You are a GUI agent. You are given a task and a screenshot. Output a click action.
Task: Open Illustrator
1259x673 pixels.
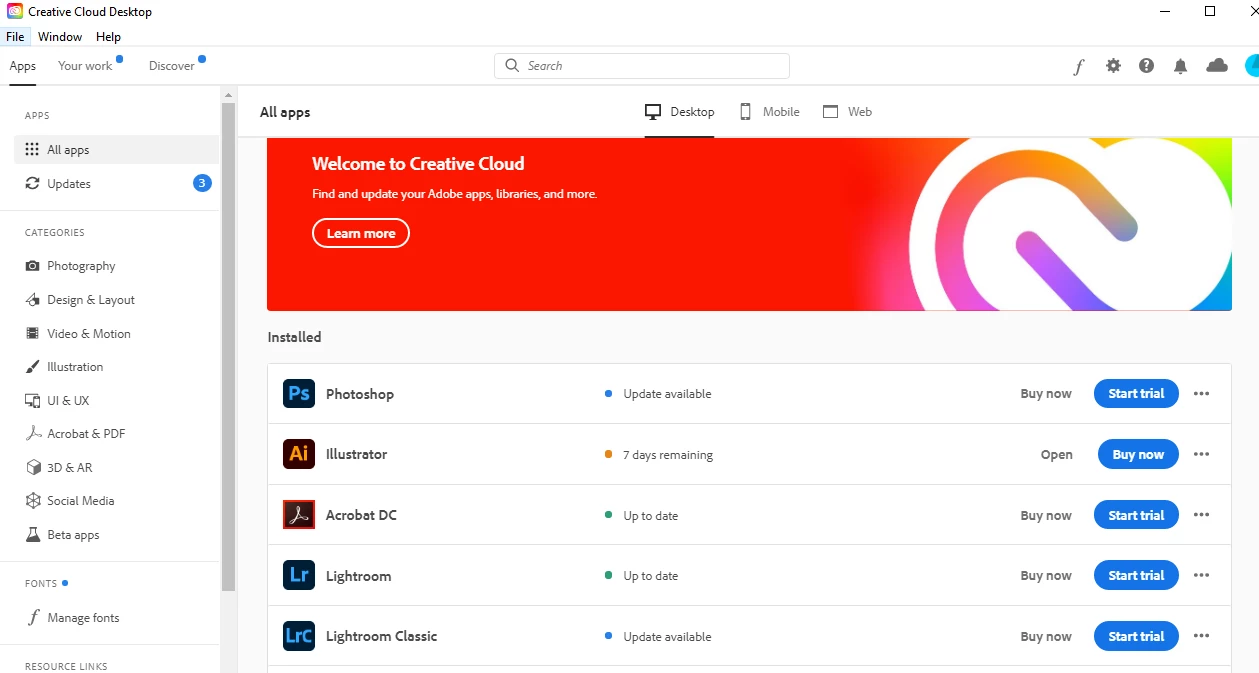[x=1057, y=454]
